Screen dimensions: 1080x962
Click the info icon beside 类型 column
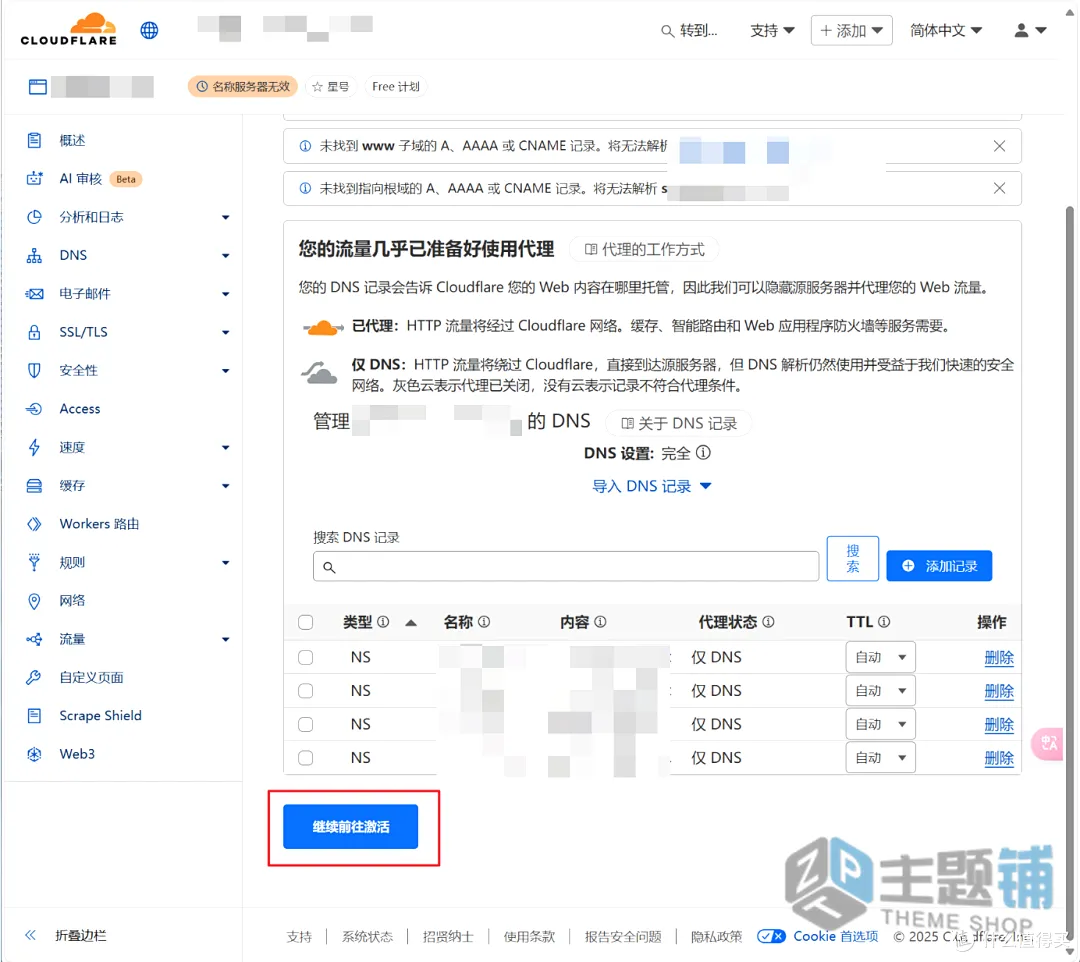pyautogui.click(x=384, y=622)
